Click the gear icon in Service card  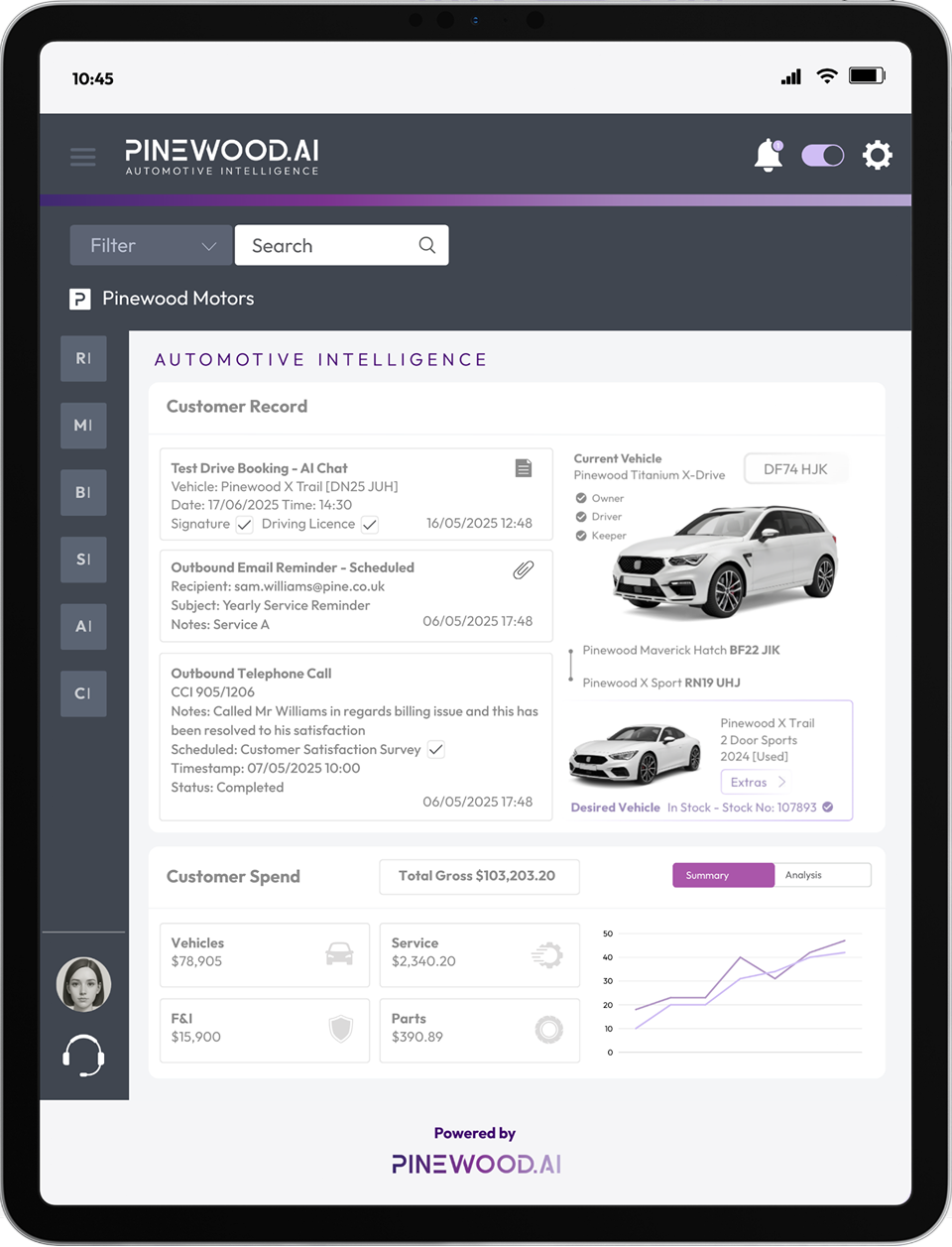[546, 954]
